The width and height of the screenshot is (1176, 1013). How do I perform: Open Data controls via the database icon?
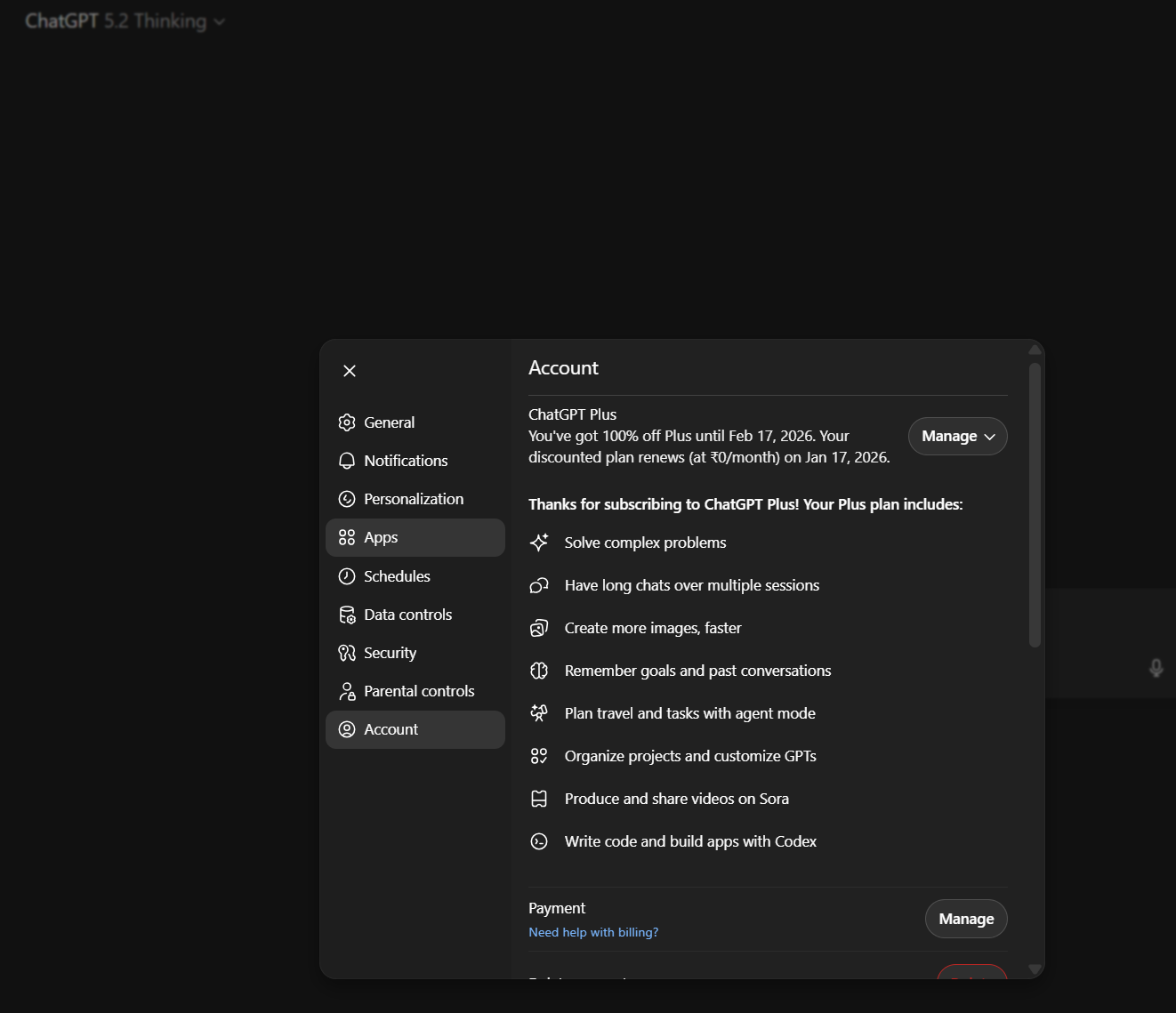[347, 615]
